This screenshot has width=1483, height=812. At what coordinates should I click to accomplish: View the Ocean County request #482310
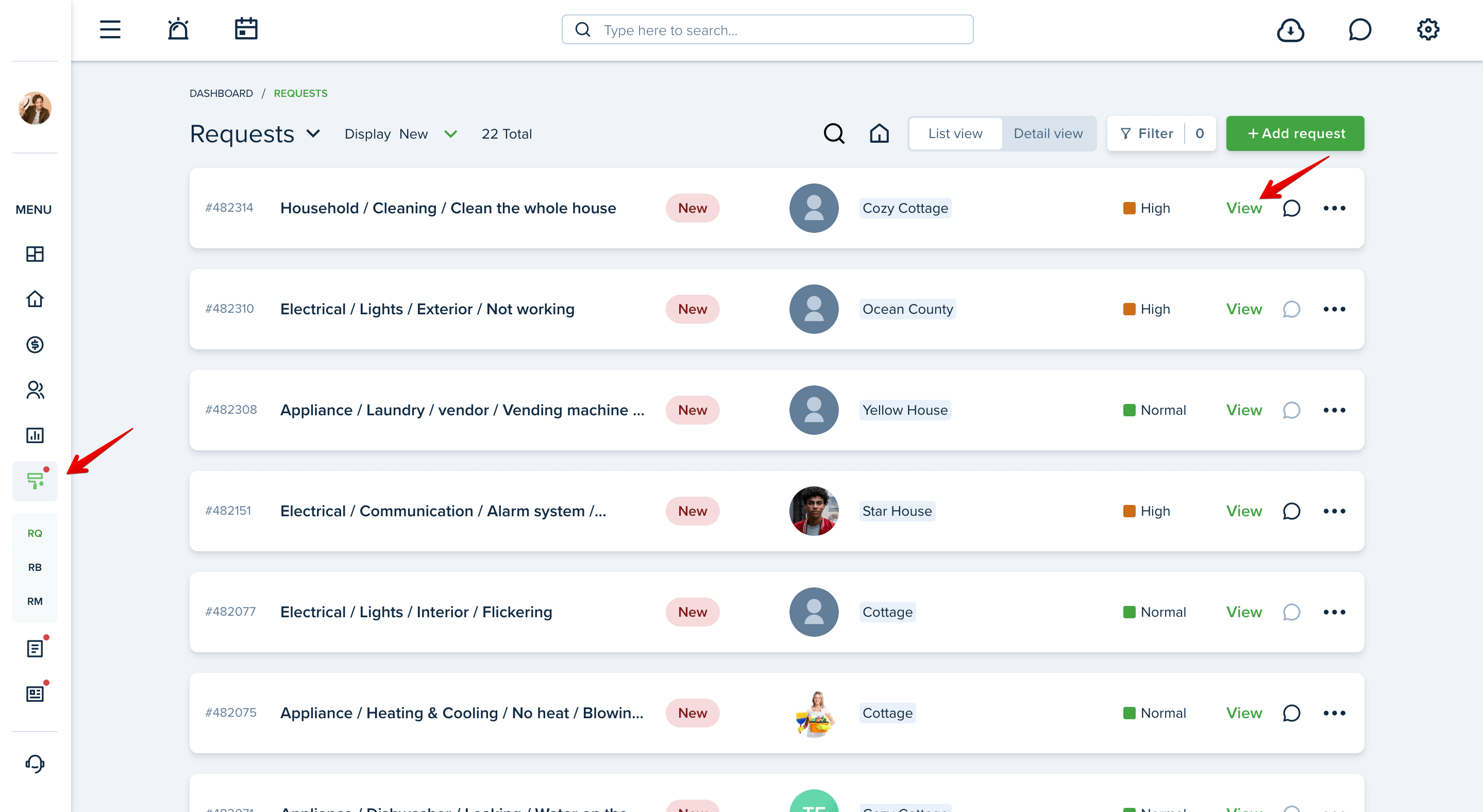pyautogui.click(x=1243, y=309)
